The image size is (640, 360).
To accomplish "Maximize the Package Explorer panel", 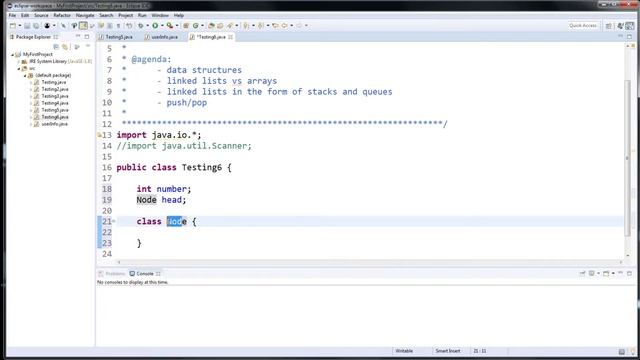I will [87, 37].
